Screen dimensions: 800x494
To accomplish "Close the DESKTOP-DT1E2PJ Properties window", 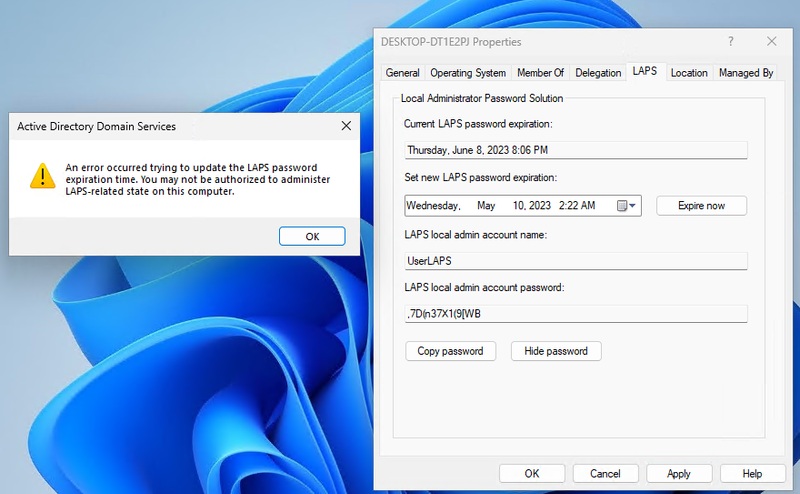I will click(771, 41).
